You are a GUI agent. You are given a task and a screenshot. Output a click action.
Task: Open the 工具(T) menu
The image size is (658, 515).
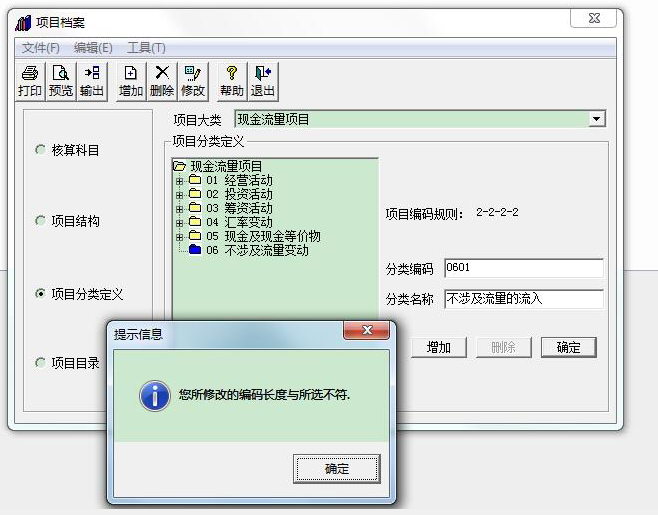[x=146, y=48]
